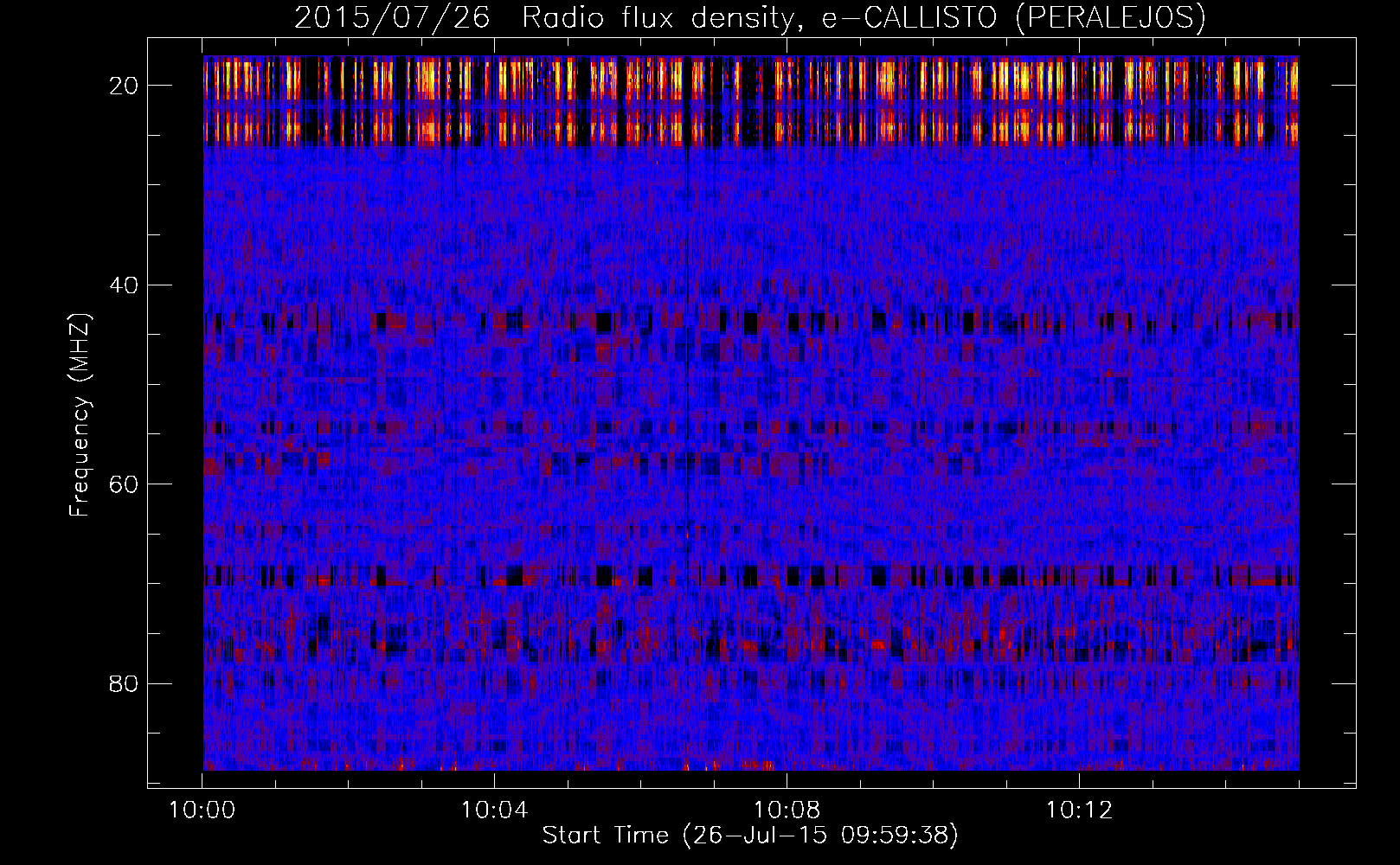
Task: Click the bright yellow band at 20 MHz
Action: click(x=751, y=82)
